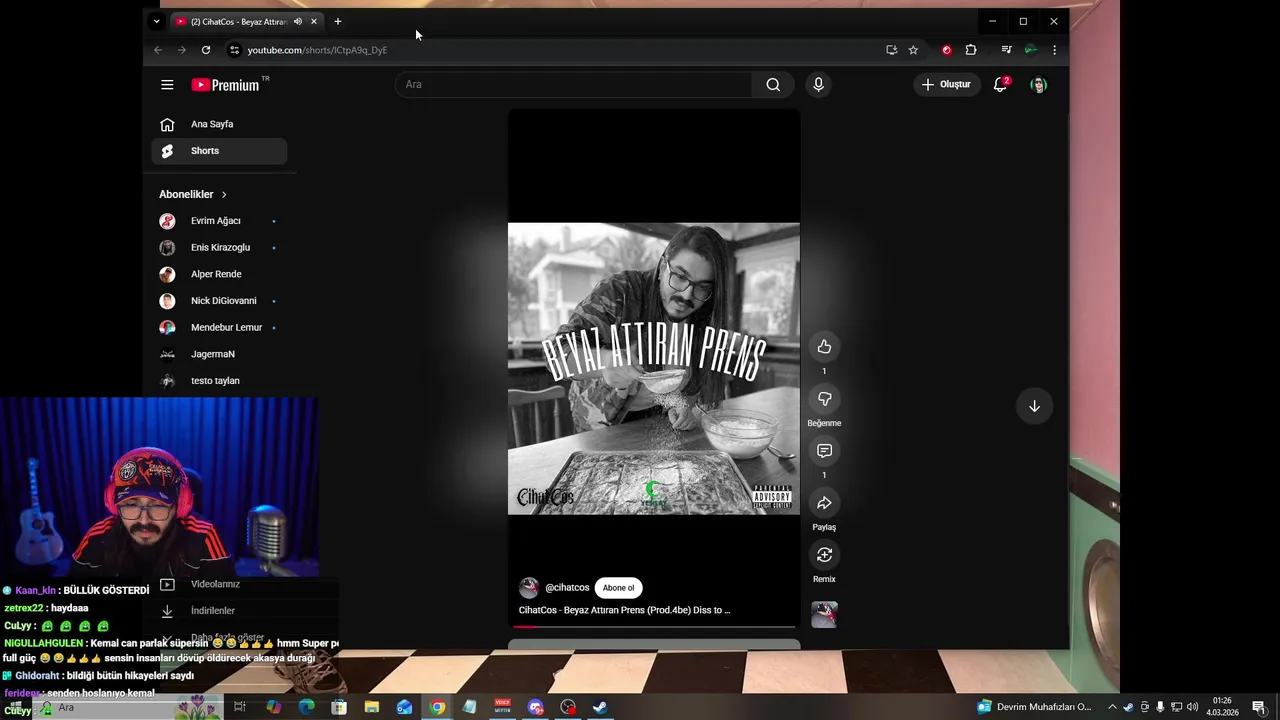
Task: Pause the Beyaz Attıran Prens video
Action: [x=654, y=368]
